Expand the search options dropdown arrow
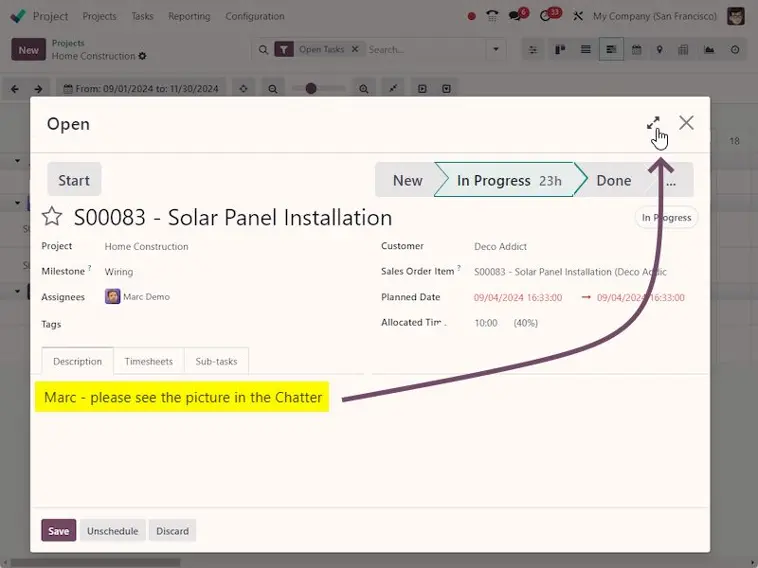 tap(496, 49)
